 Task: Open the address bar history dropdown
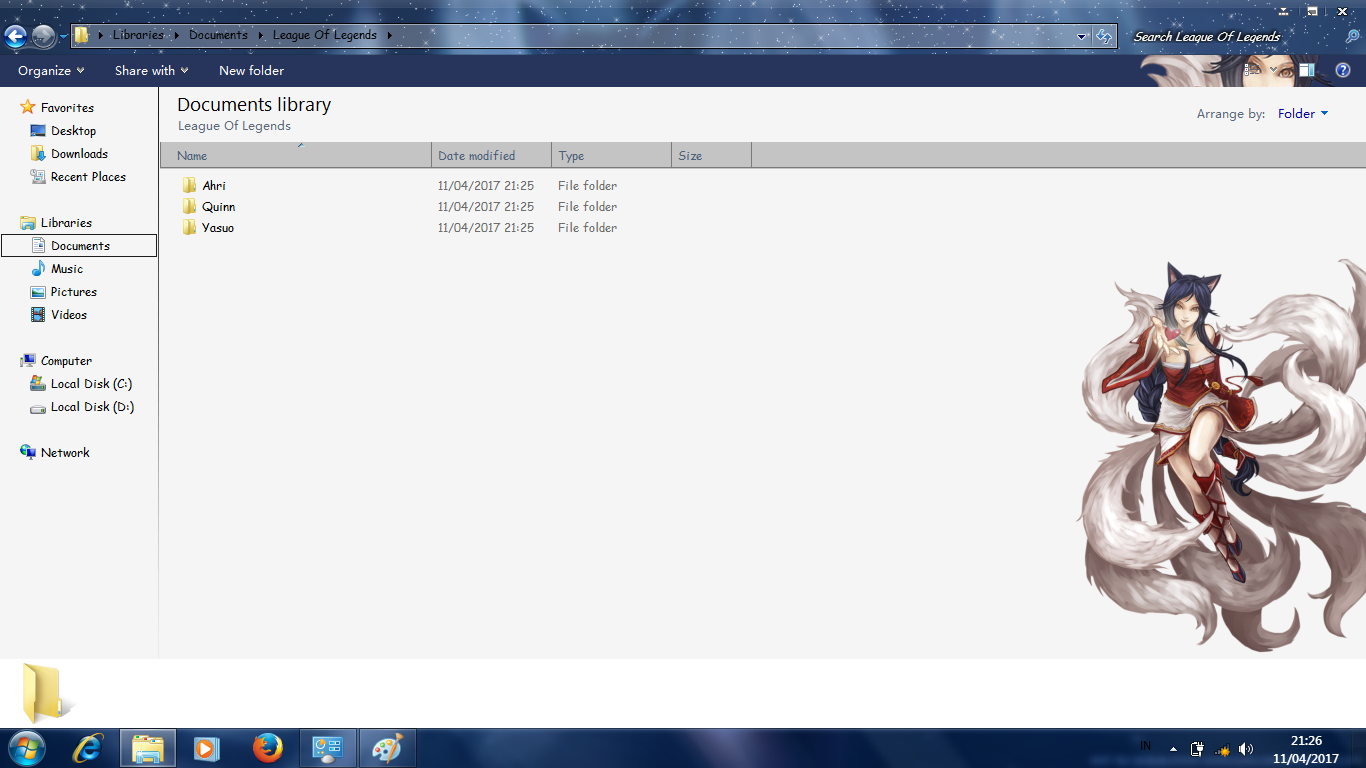click(1081, 36)
